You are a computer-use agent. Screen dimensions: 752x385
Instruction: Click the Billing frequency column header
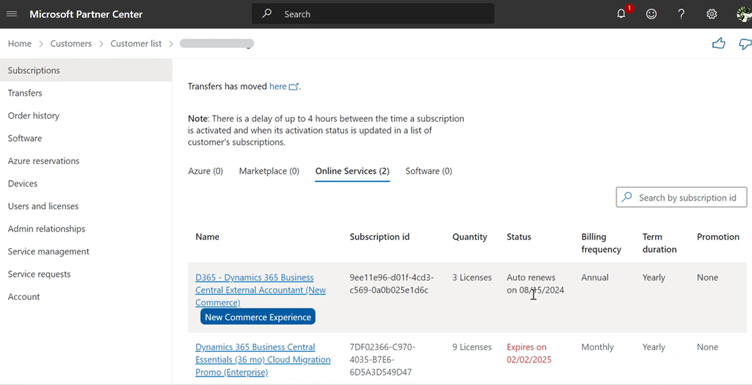point(601,243)
